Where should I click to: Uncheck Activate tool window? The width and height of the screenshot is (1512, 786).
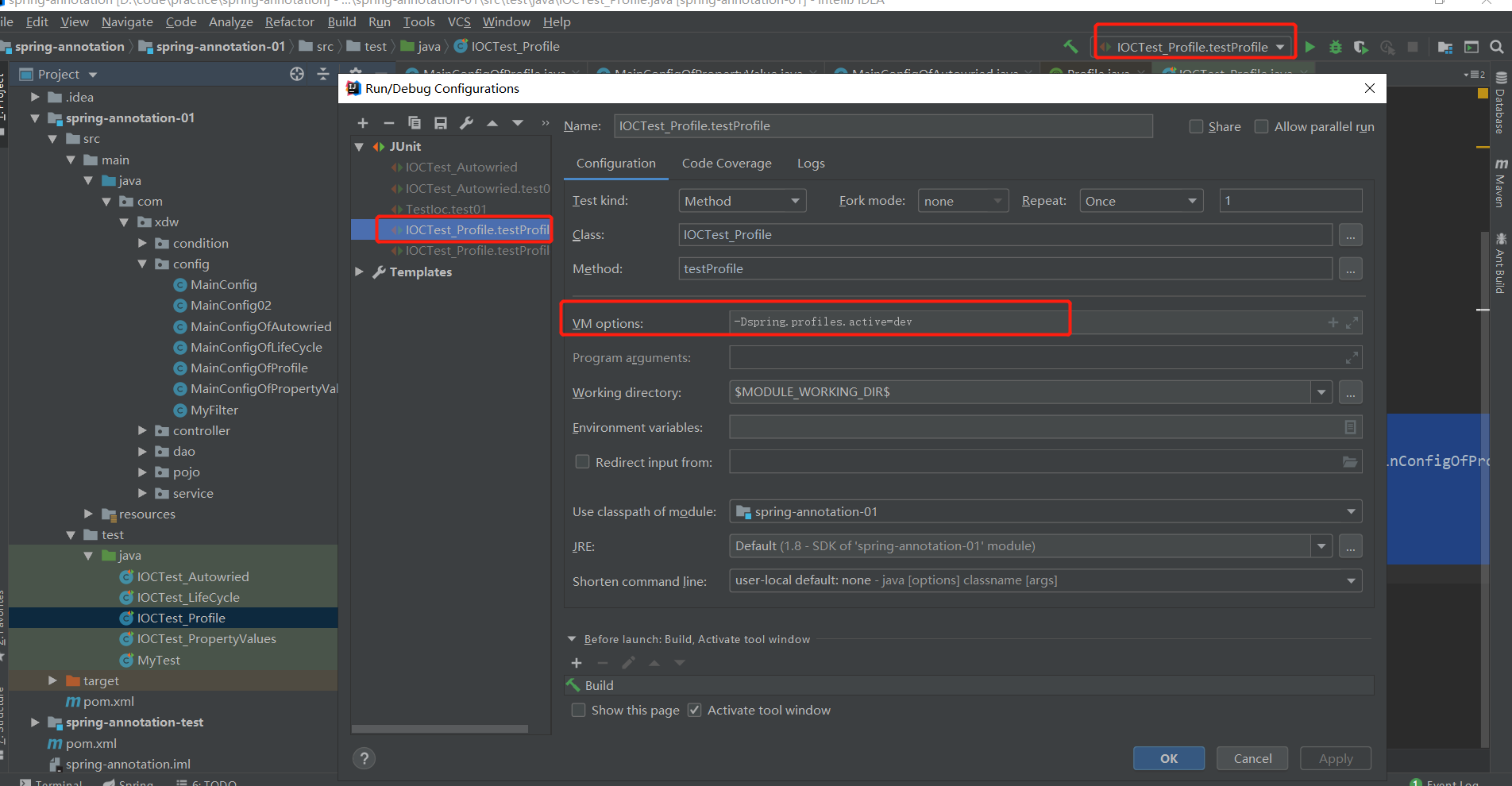coord(695,710)
